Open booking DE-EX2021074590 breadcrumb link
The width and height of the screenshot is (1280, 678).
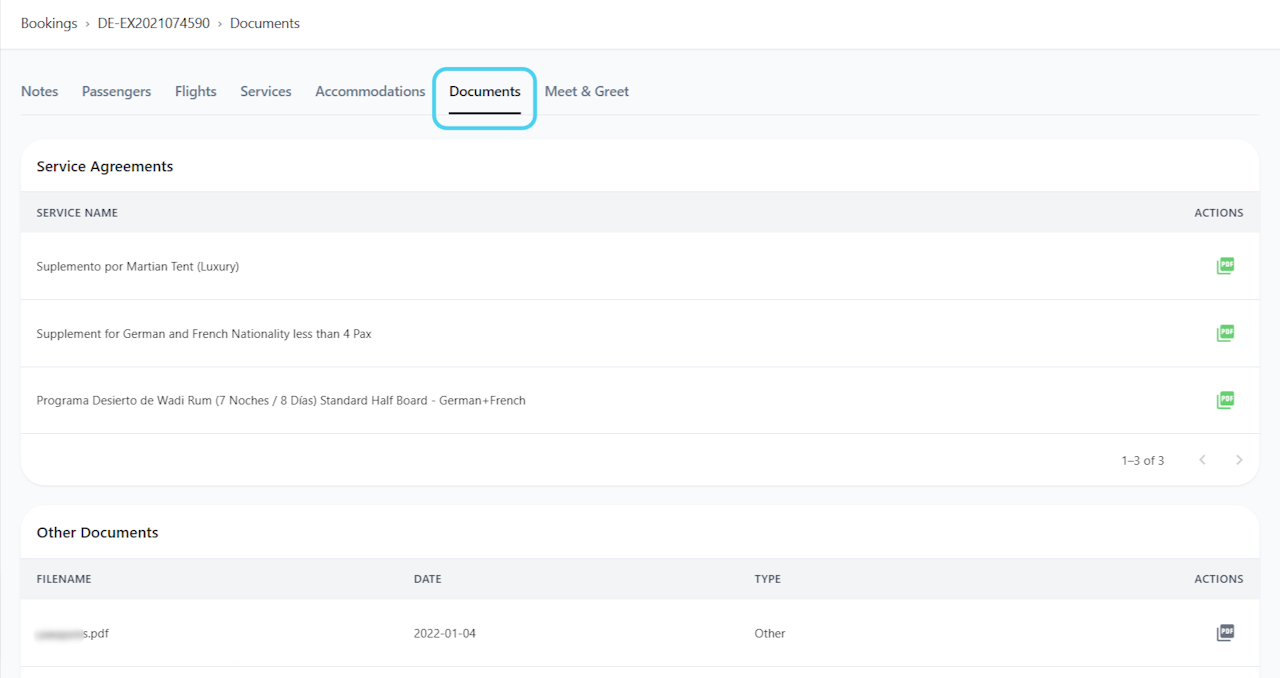(x=154, y=23)
